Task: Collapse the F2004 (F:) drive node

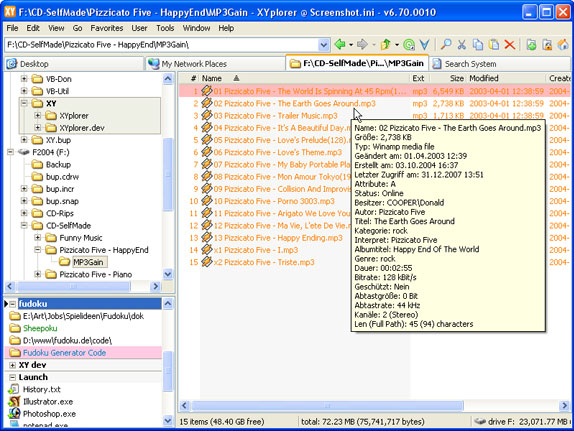Action: pyautogui.click(x=10, y=152)
